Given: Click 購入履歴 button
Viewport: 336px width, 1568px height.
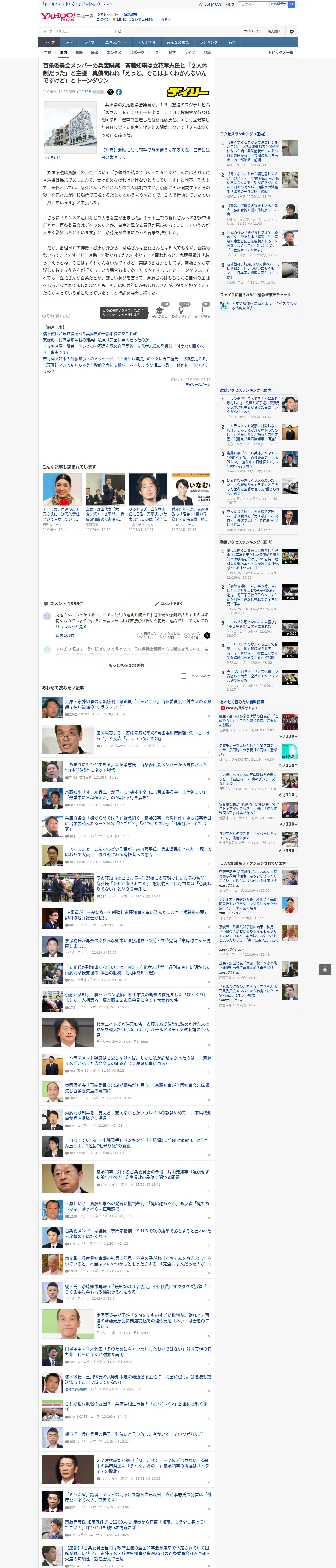Looking at the screenshot, I should (x=274, y=32).
